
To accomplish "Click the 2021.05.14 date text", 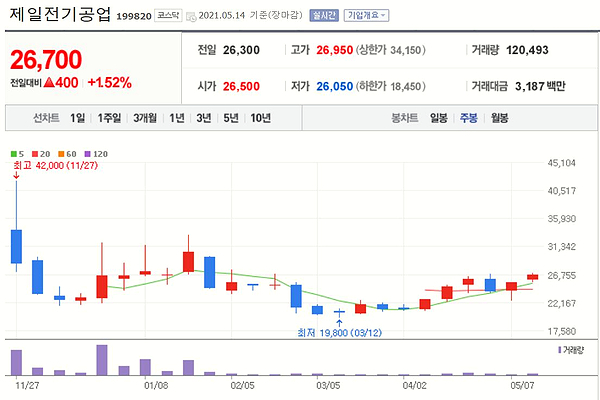I will (x=222, y=16).
